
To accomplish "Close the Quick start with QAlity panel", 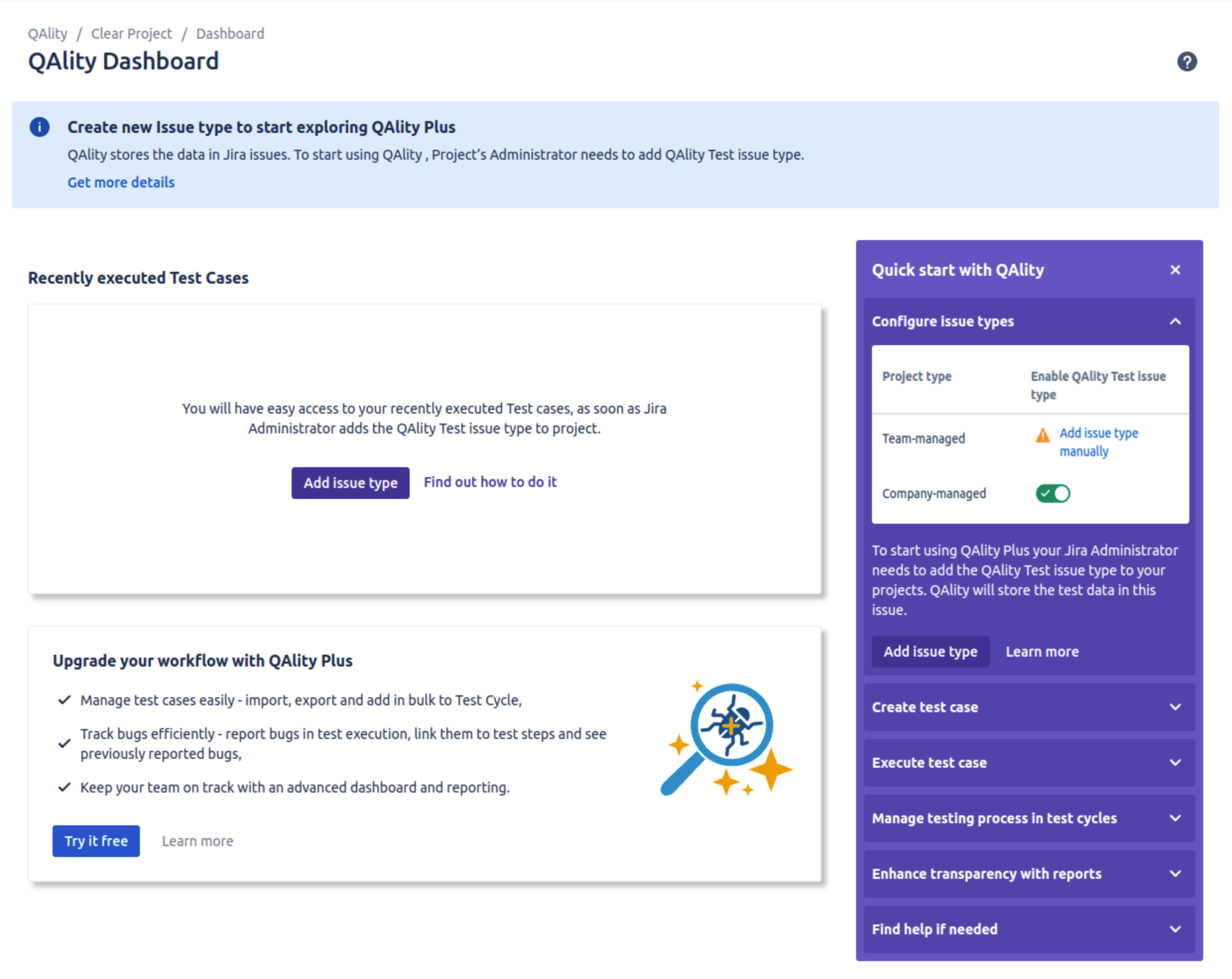I will coord(1175,270).
